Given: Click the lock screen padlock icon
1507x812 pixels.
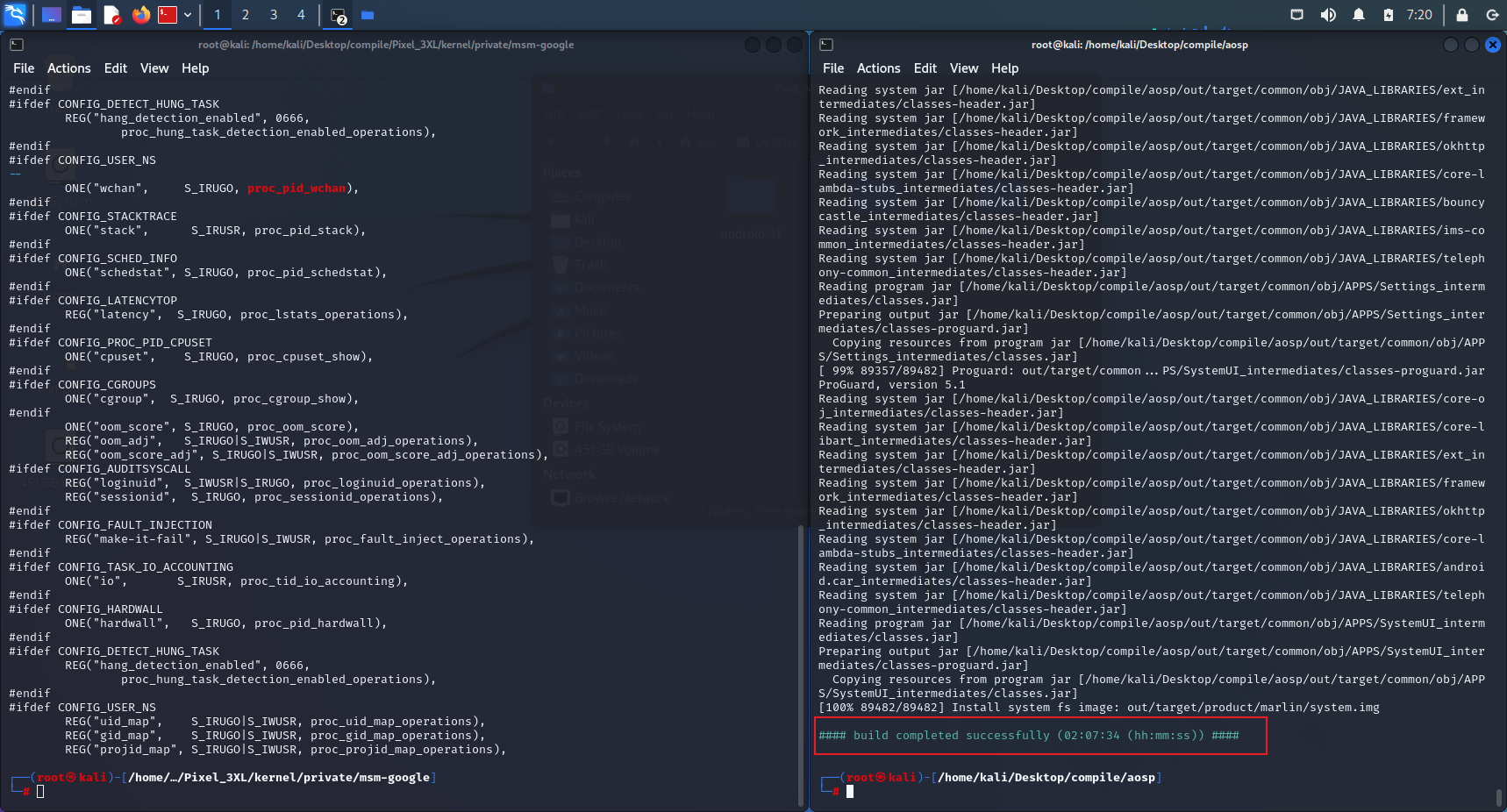Looking at the screenshot, I should (x=1462, y=15).
